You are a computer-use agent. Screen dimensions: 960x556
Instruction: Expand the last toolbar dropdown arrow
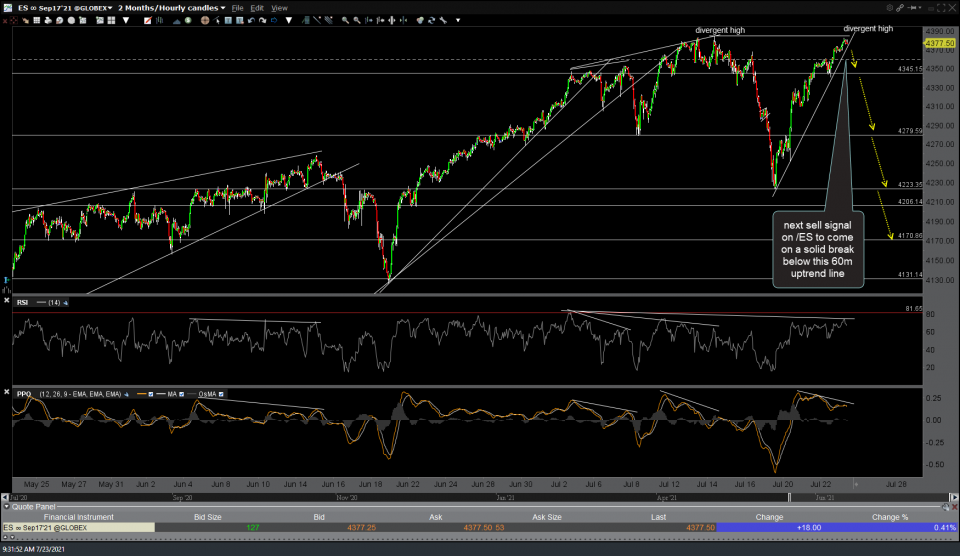click(x=458, y=20)
